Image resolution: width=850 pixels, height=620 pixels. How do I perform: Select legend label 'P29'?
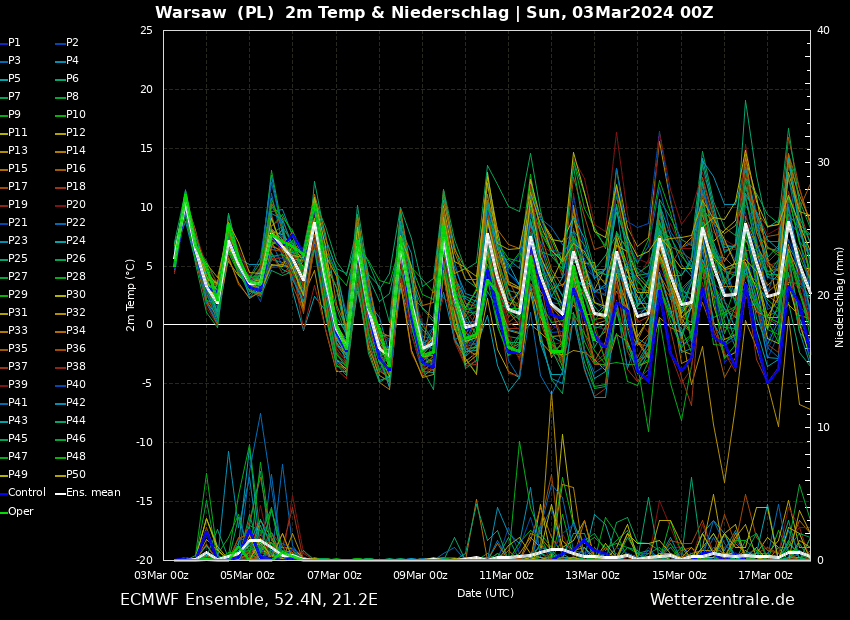pyautogui.click(x=17, y=294)
